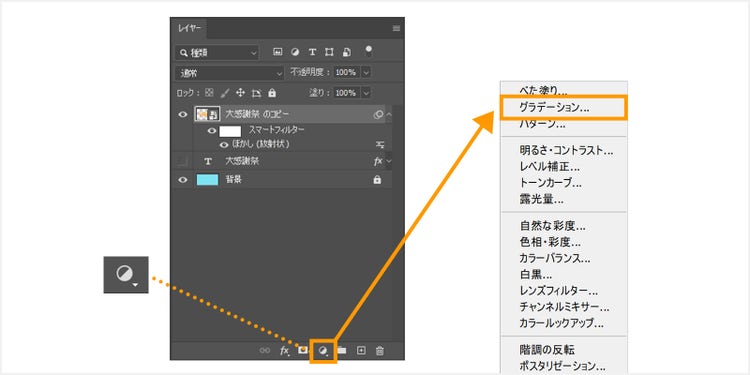Switch to the レイヤー panel tab
This screenshot has height=375, width=750.
[189, 29]
